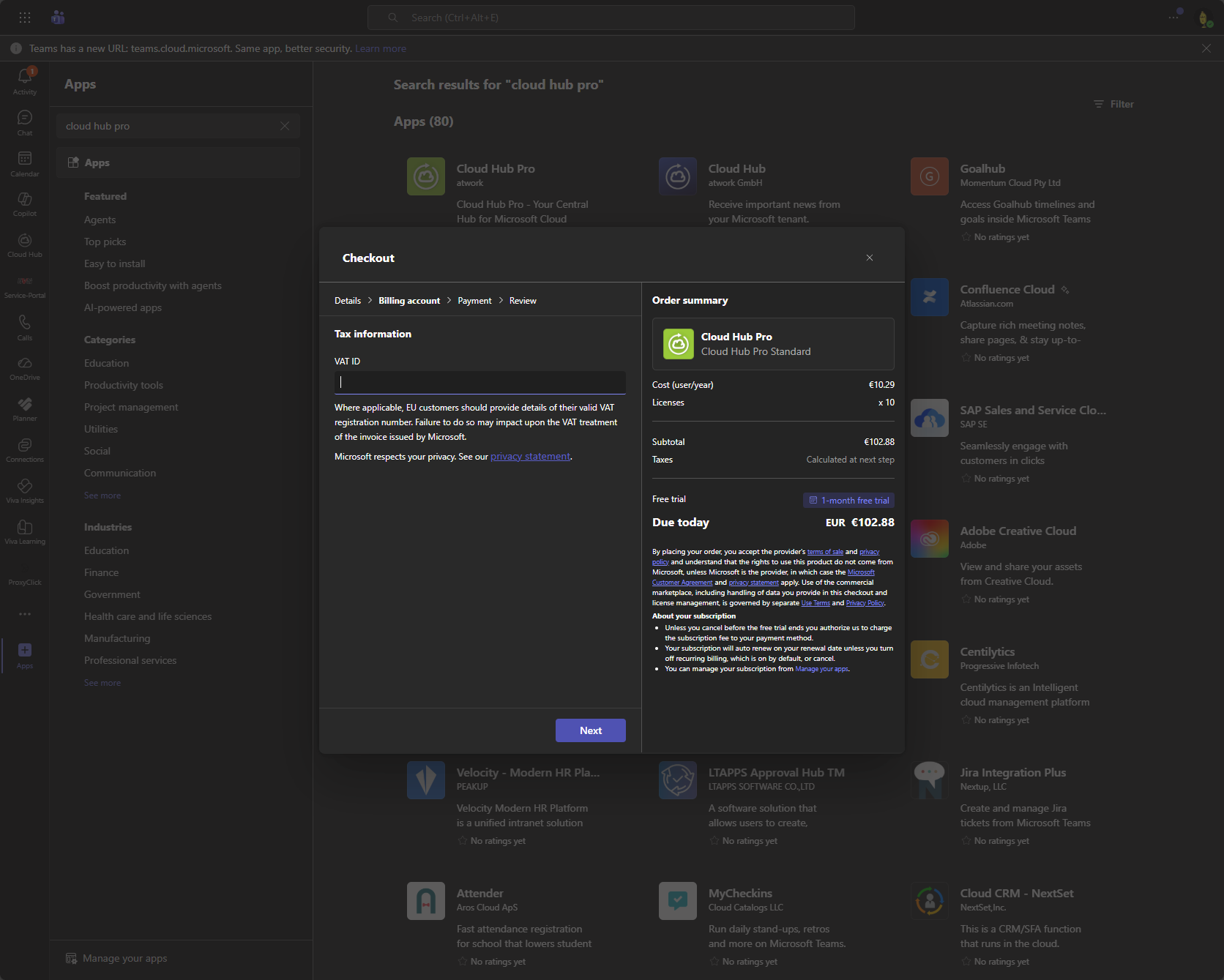The image size is (1224, 980).
Task: Open the Adobe Creative Cloud tile icon
Action: [930, 539]
